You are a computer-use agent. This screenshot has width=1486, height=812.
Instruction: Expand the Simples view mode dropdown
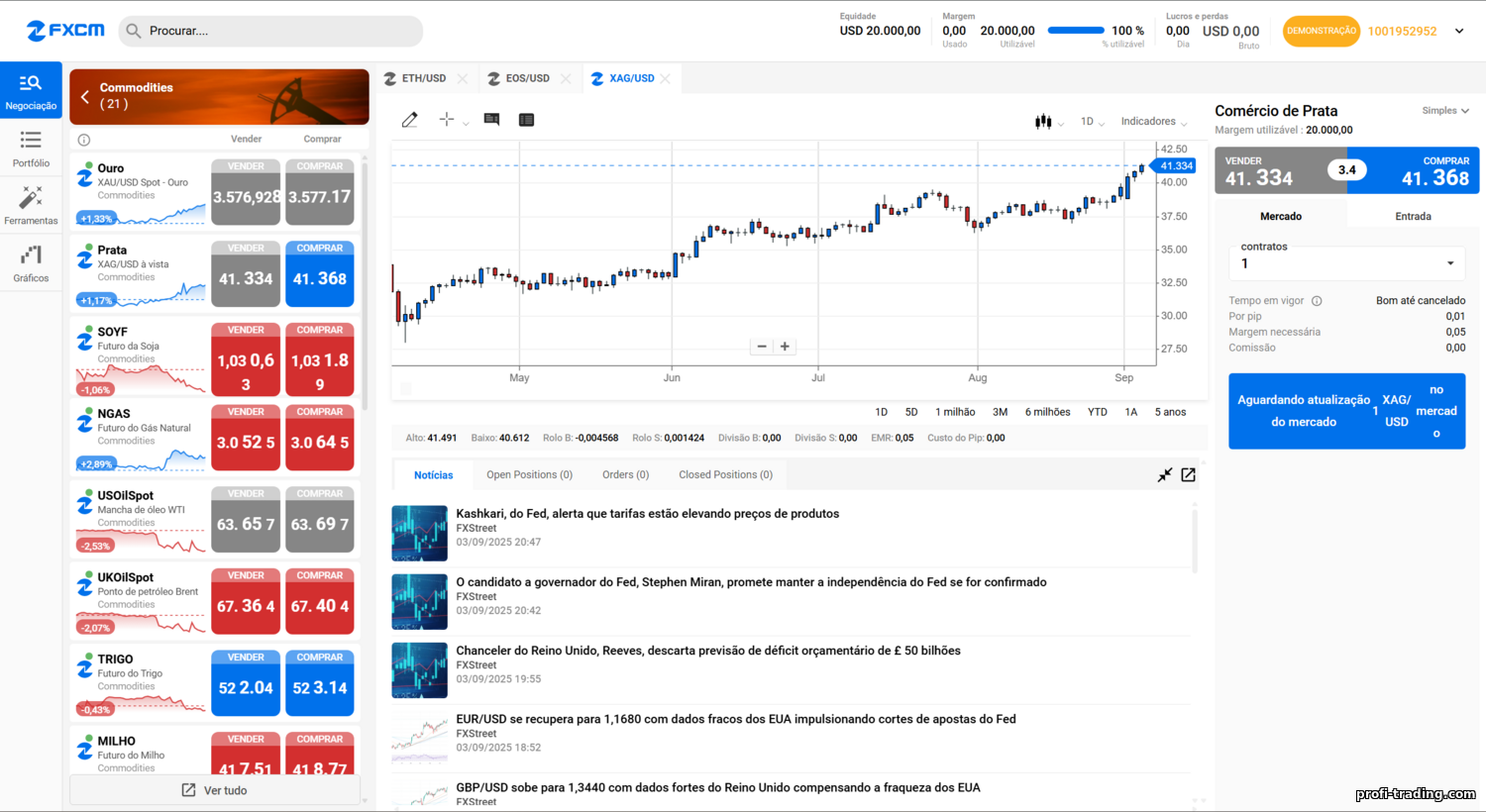(1444, 111)
